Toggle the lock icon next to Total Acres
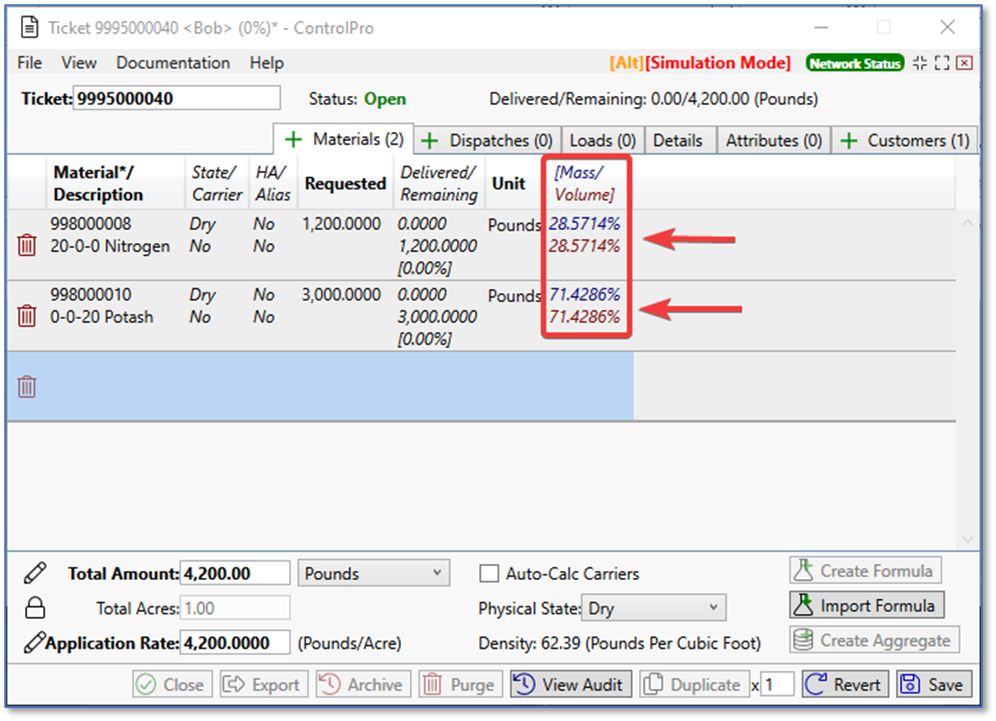This screenshot has width=996, height=721. [x=35, y=608]
